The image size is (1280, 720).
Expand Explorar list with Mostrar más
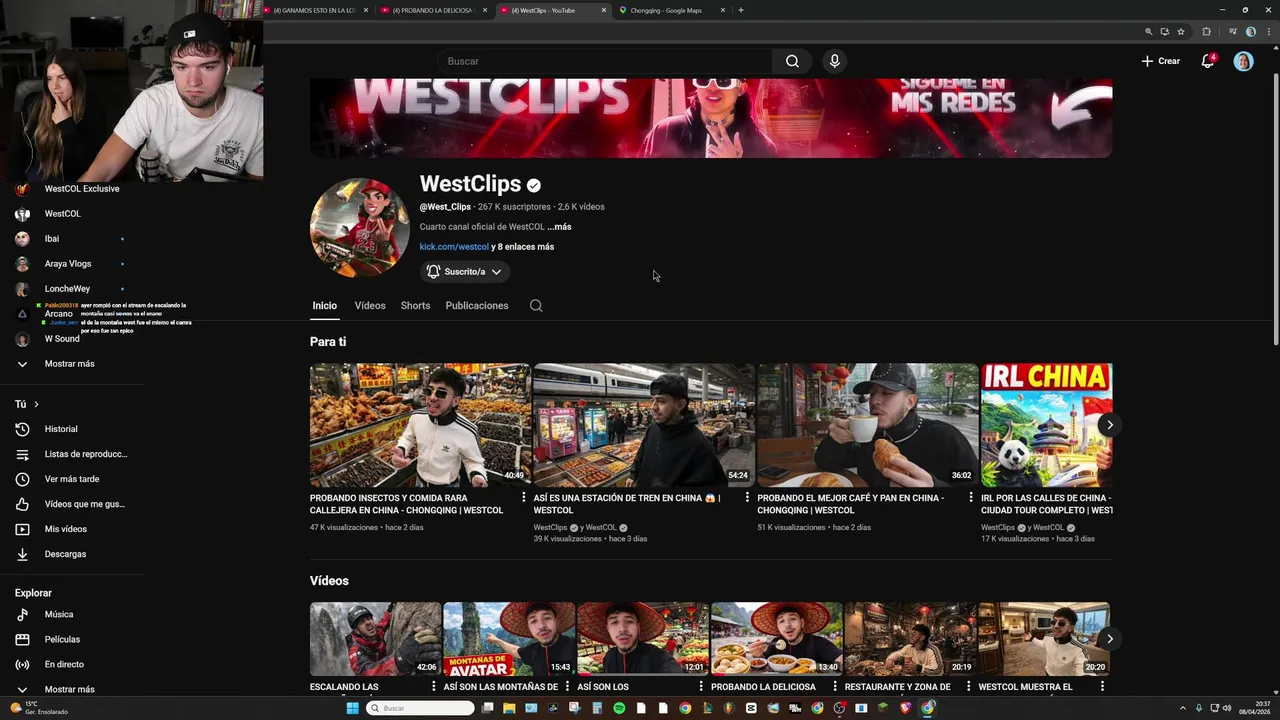click(72, 689)
